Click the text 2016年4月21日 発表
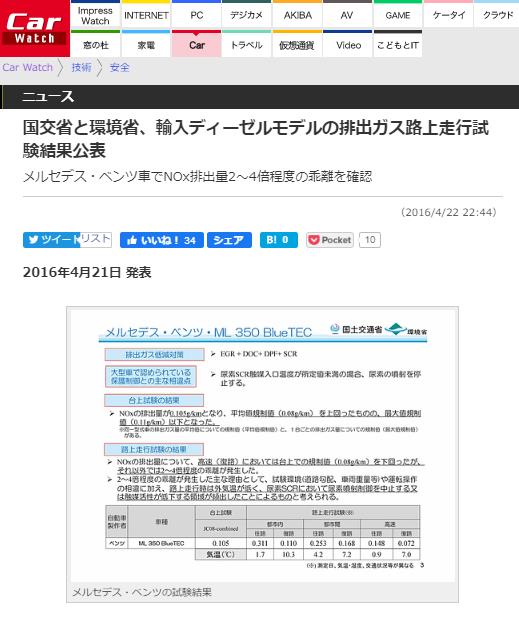 coord(87,272)
